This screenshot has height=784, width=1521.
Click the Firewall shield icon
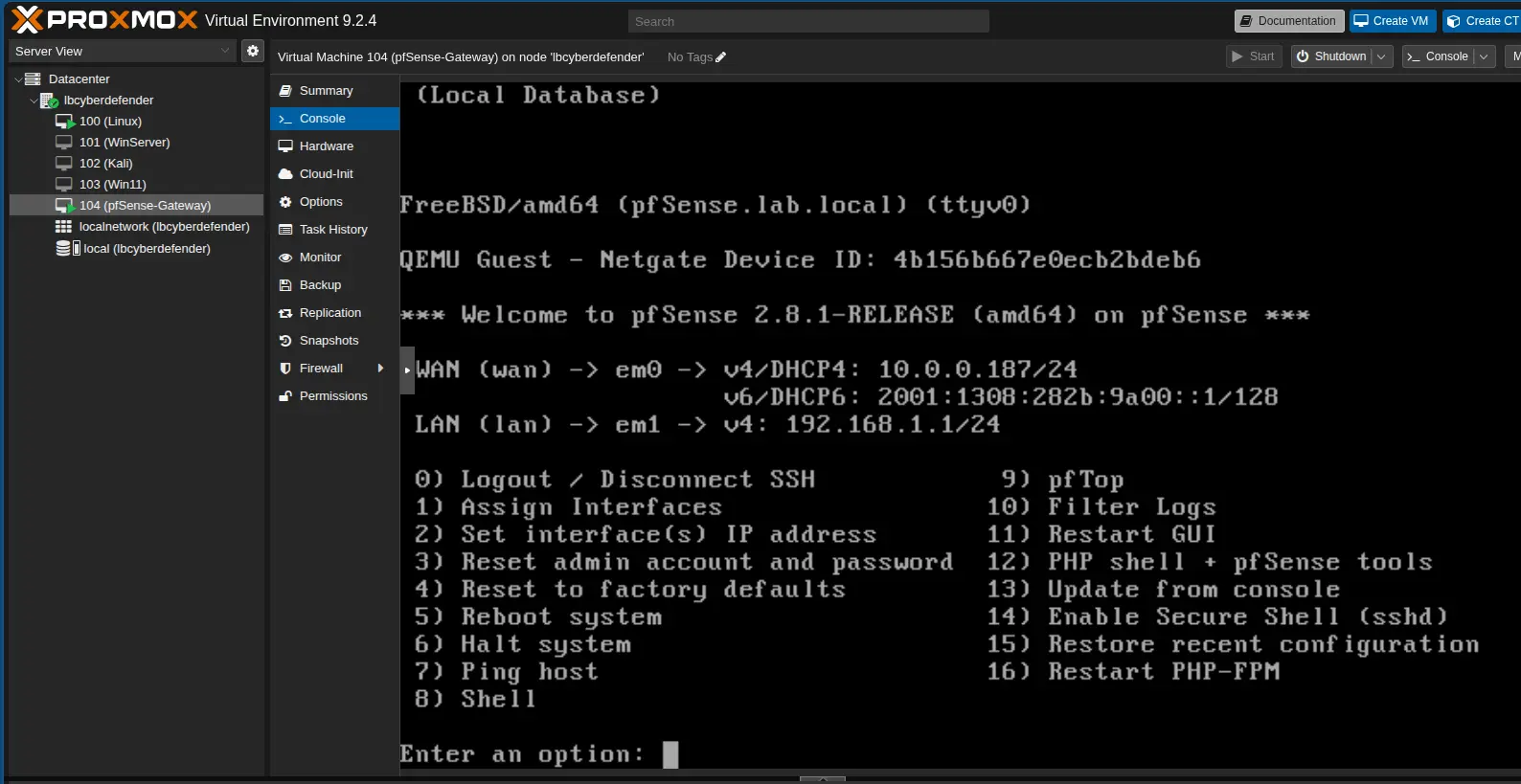pyautogui.click(x=284, y=369)
